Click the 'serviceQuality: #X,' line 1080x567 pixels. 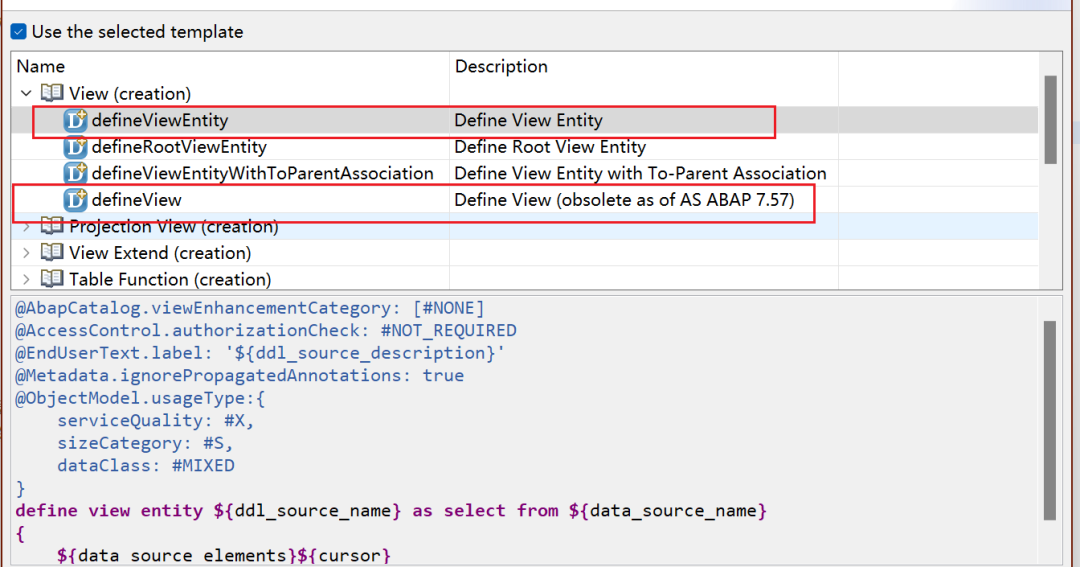[x=156, y=421]
